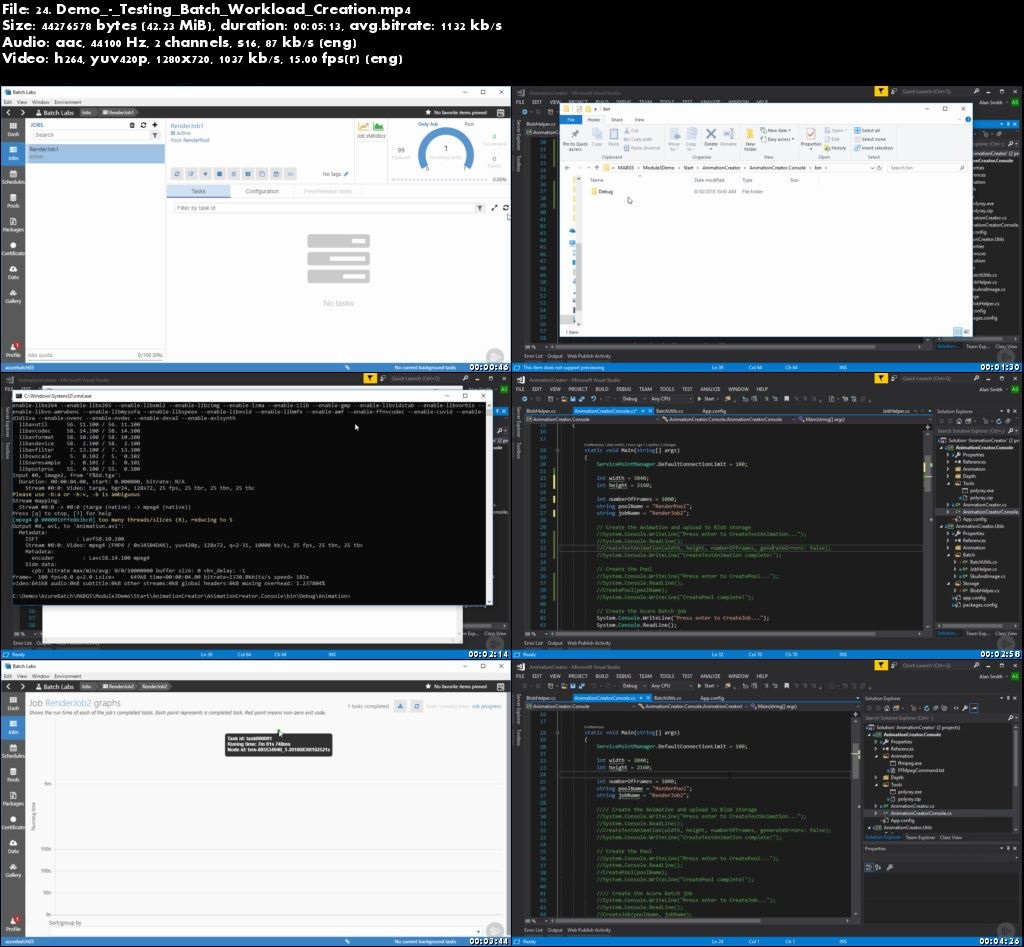Click the wrench icon in the Visual Studio Properties panel
The height and width of the screenshot is (947, 1024).
tap(889, 867)
